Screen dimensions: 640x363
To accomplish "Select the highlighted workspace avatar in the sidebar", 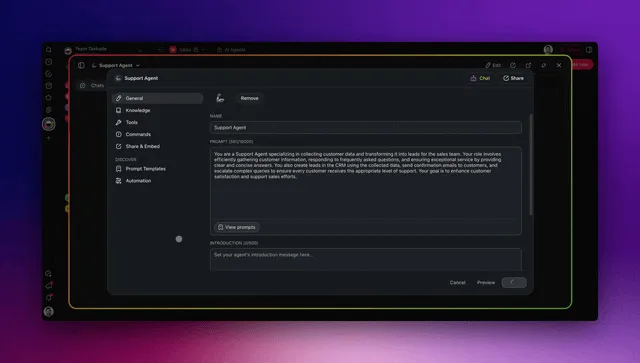I will click(x=49, y=124).
